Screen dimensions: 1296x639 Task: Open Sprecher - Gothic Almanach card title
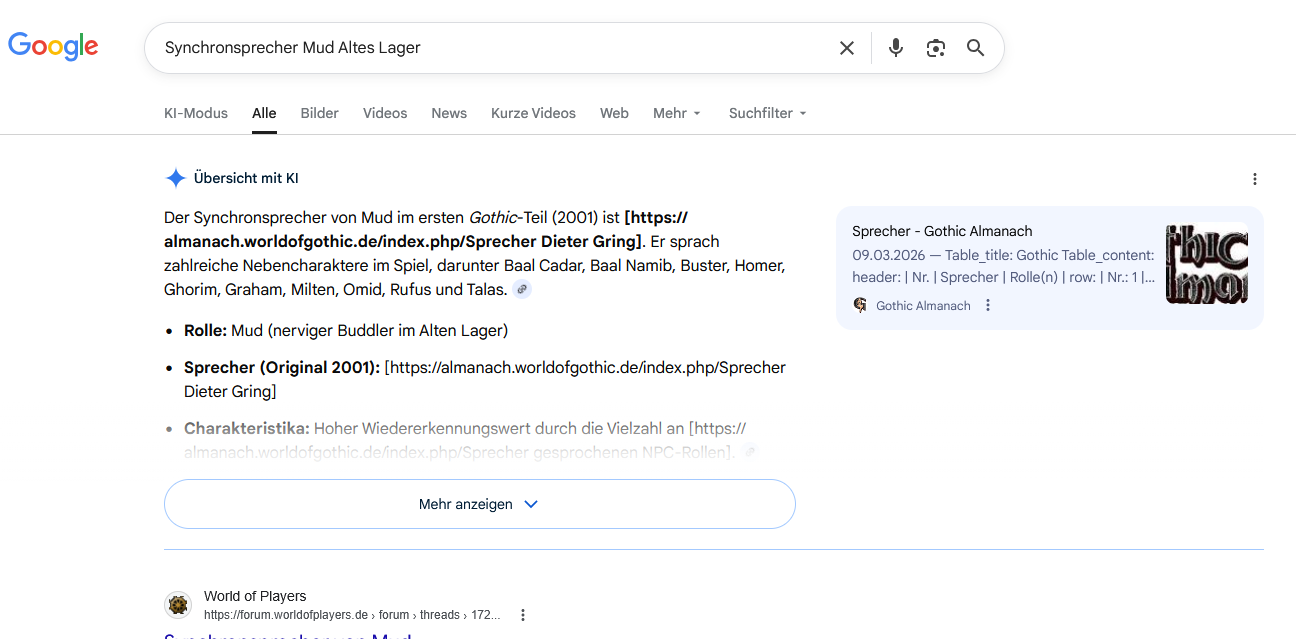(942, 231)
